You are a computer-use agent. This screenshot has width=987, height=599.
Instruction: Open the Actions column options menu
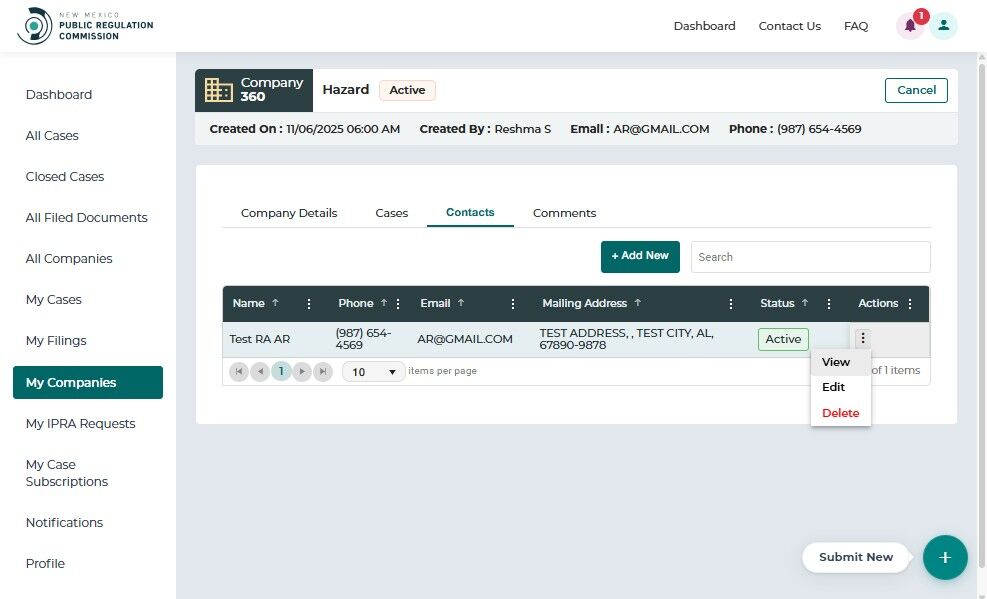[x=910, y=304]
